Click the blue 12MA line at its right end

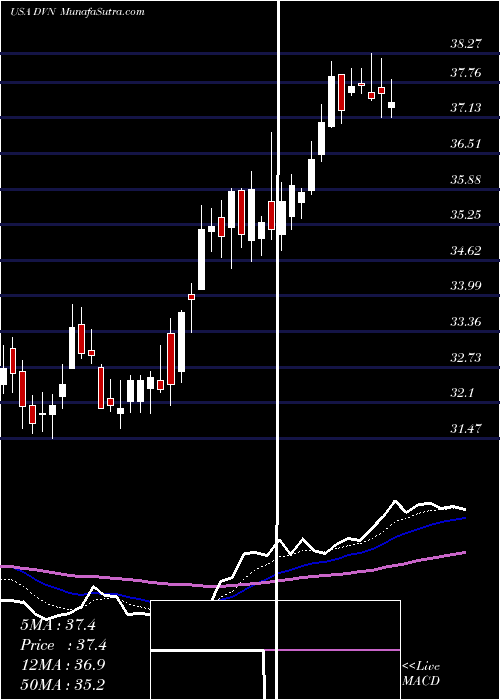464,518
